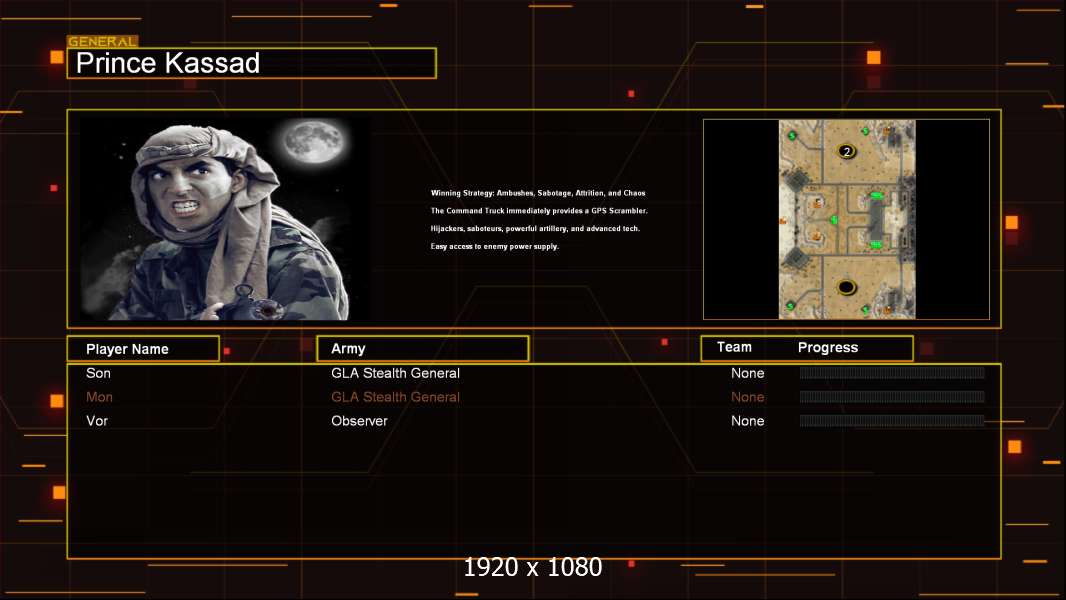The height and width of the screenshot is (600, 1066).
Task: Click the progress bar for player Mon
Action: (892, 396)
